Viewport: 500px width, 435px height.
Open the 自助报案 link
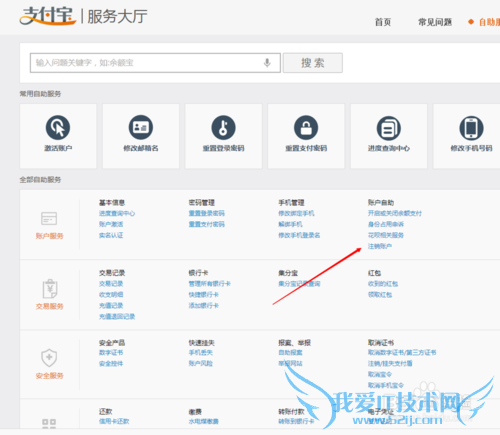point(290,353)
